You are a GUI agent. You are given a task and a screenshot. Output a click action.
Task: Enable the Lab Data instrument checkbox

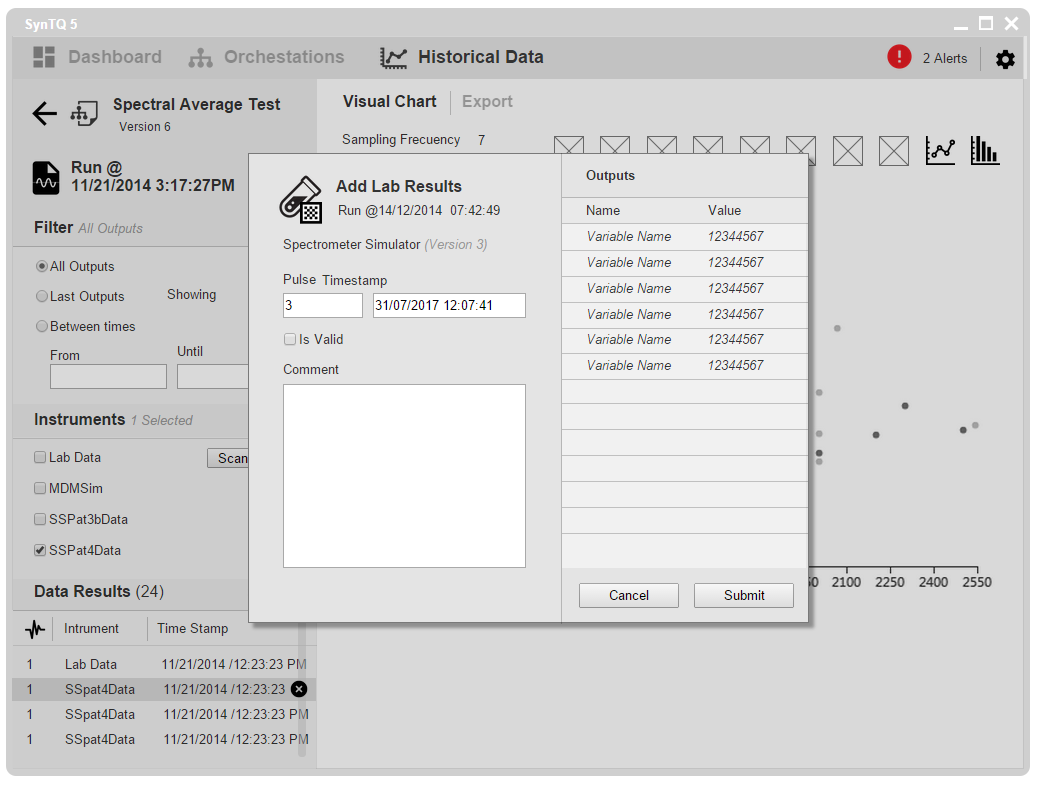click(40, 457)
